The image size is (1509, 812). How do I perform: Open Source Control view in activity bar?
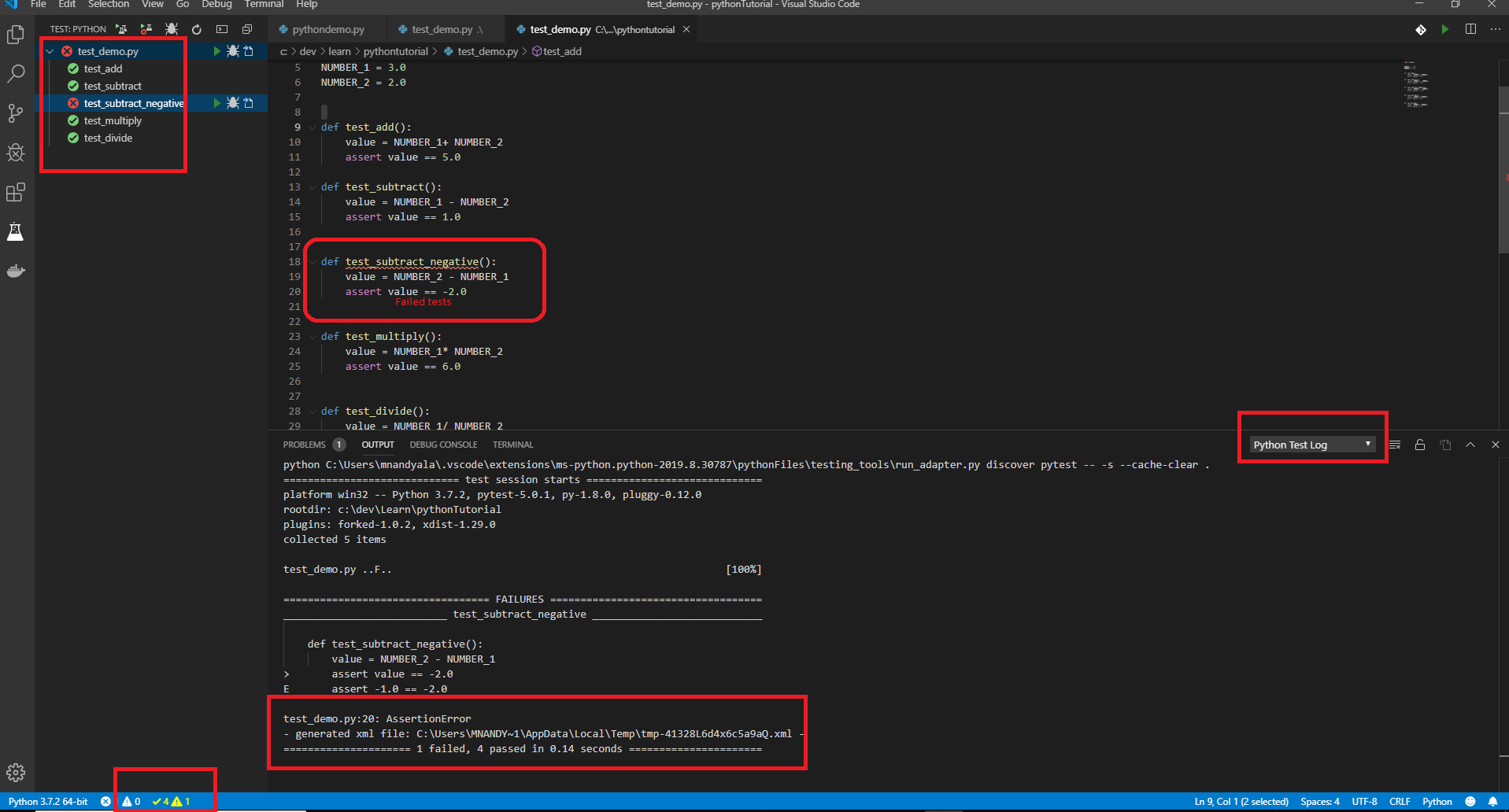click(16, 113)
